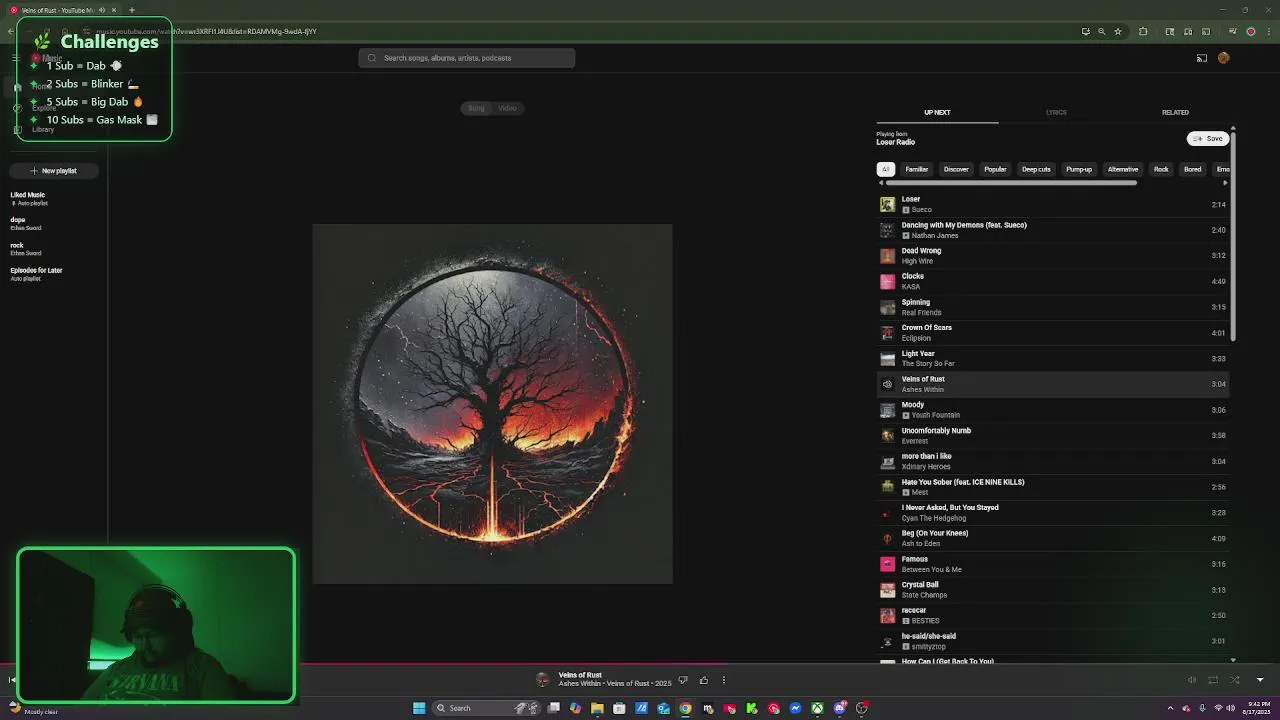Switch to Song view toggle
1280x720 pixels.
(476, 108)
